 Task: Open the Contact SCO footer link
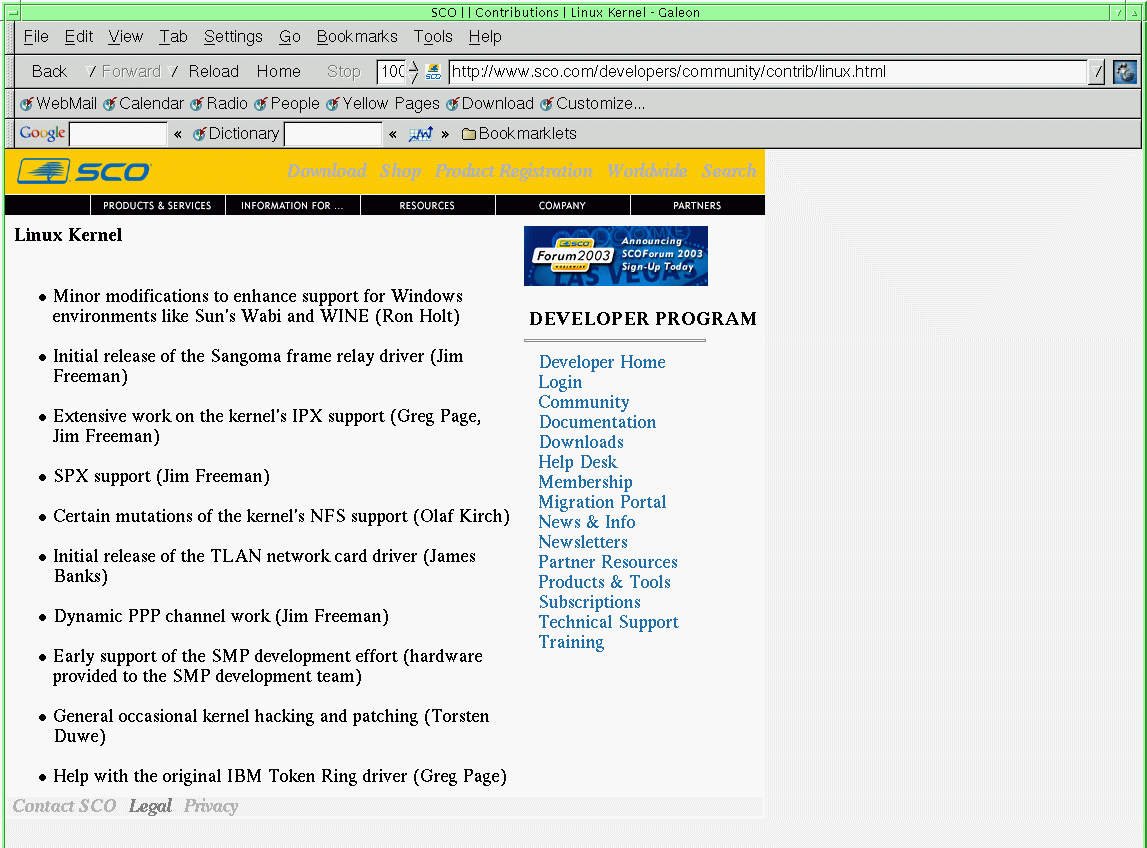click(64, 806)
